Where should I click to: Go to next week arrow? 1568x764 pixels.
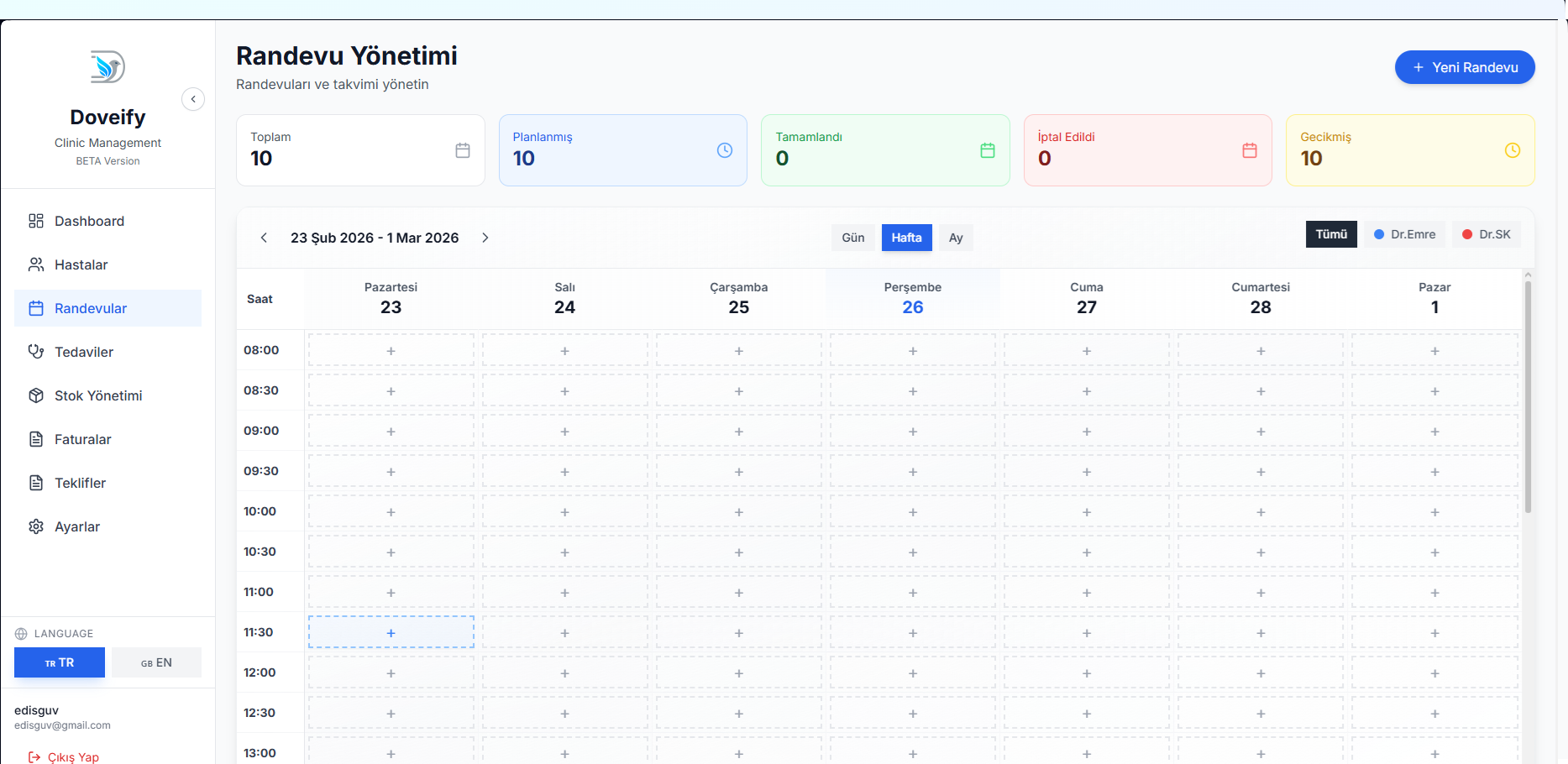pos(485,238)
